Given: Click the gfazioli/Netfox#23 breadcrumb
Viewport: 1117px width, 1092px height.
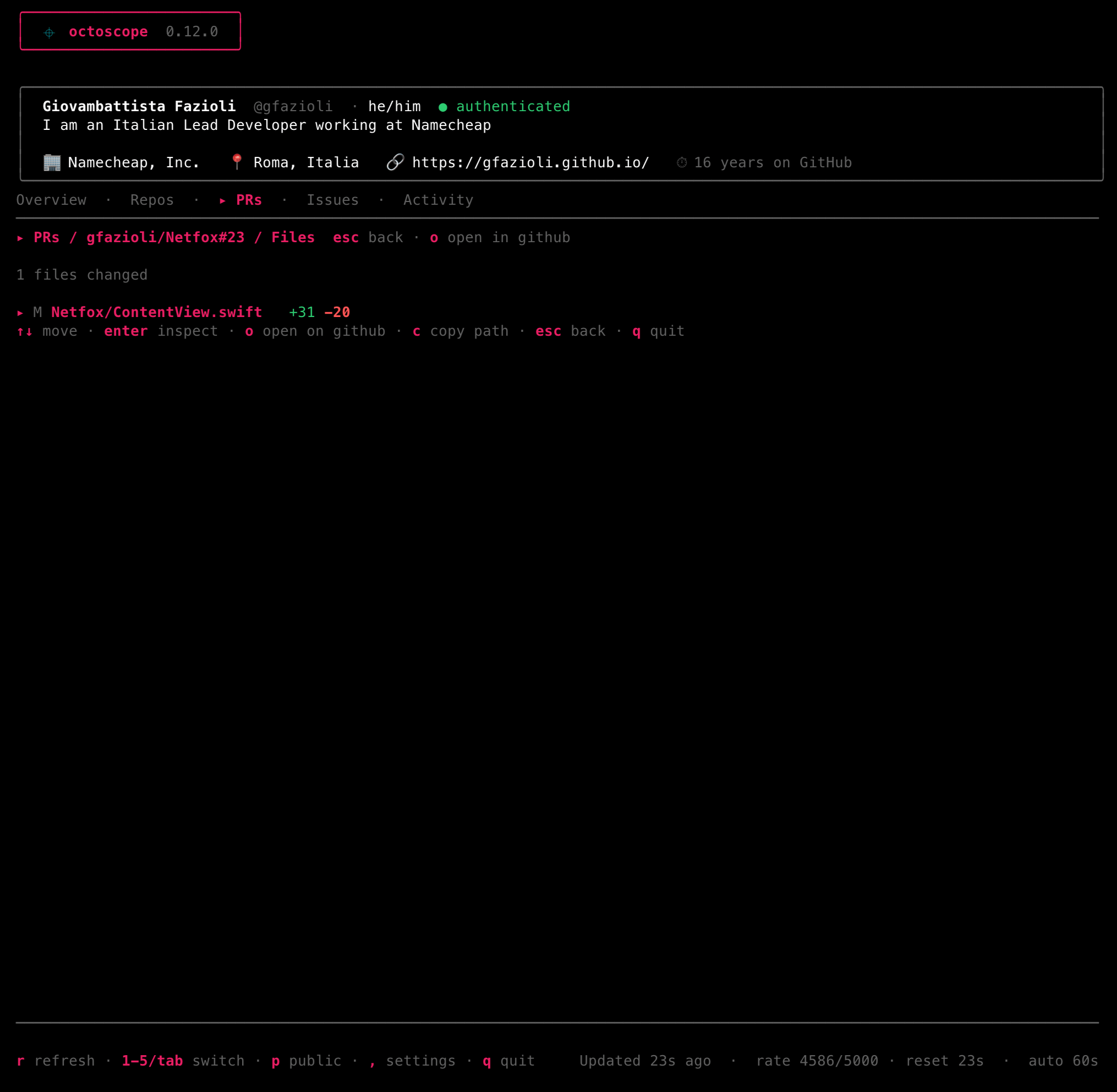Looking at the screenshot, I should point(165,237).
